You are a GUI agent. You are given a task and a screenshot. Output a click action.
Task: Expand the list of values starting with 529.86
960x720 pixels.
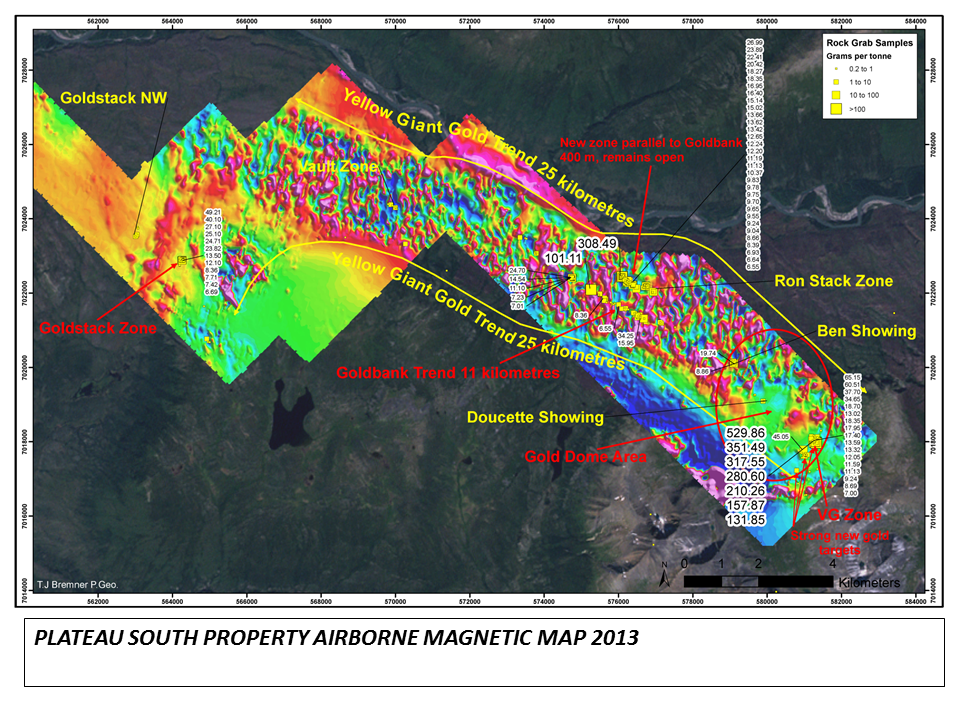pyautogui.click(x=745, y=435)
